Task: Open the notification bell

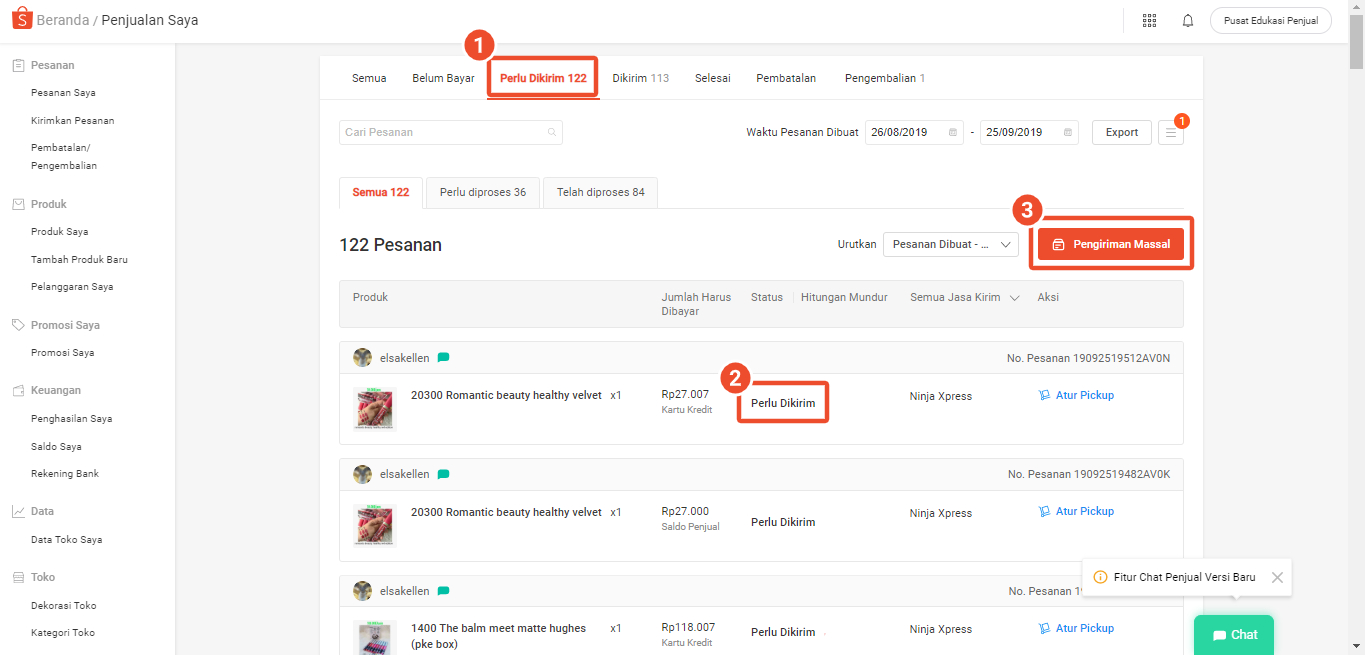Action: click(x=1188, y=20)
